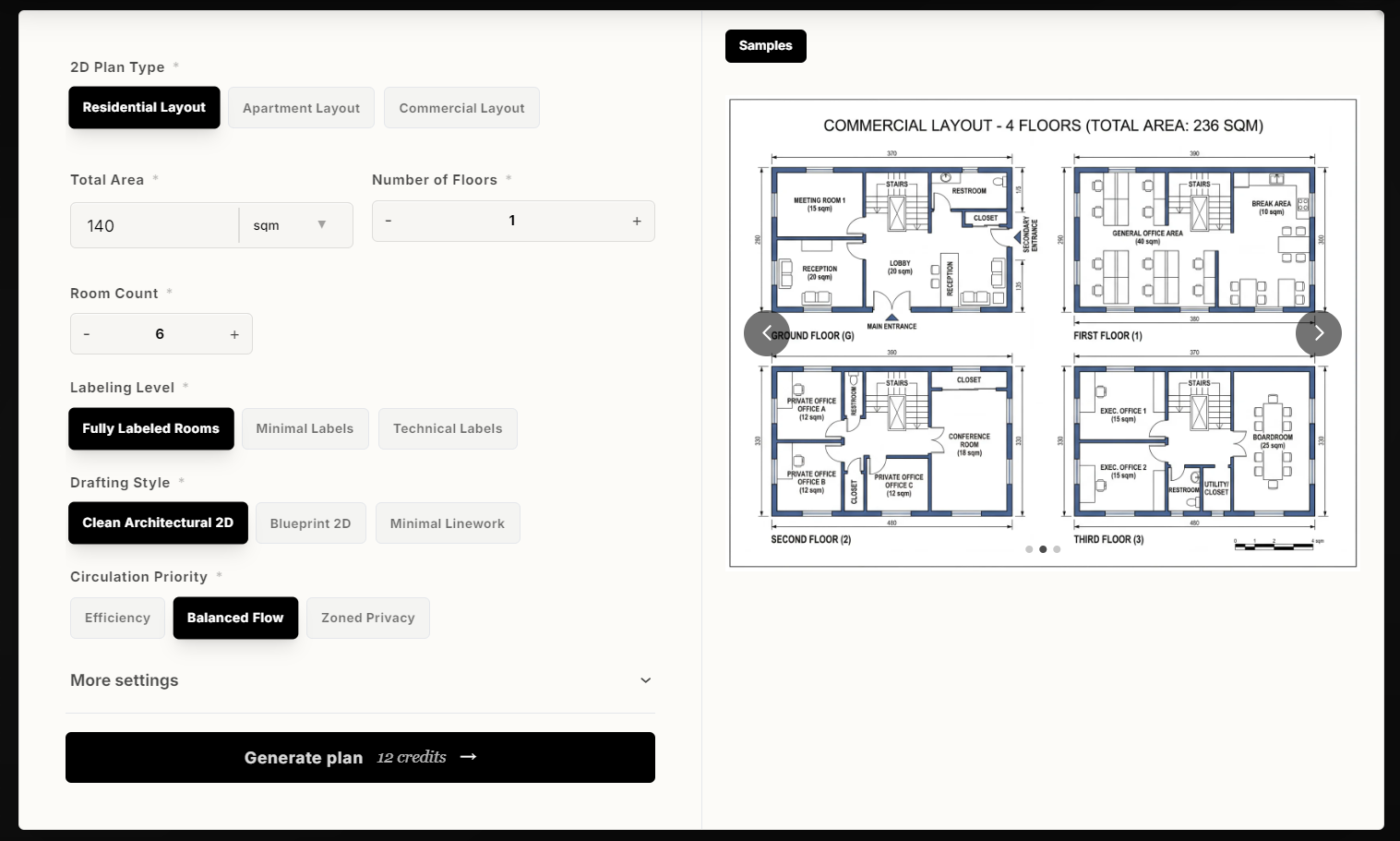Select Balanced Flow circulation priority
This screenshot has height=841, width=1400.
tap(235, 618)
